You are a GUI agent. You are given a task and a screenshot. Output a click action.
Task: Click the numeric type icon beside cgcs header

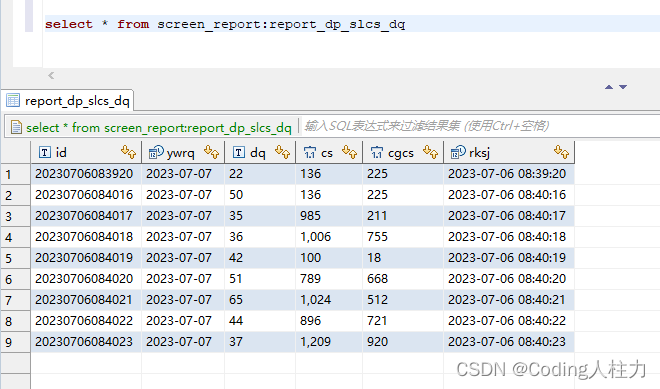coord(377,152)
